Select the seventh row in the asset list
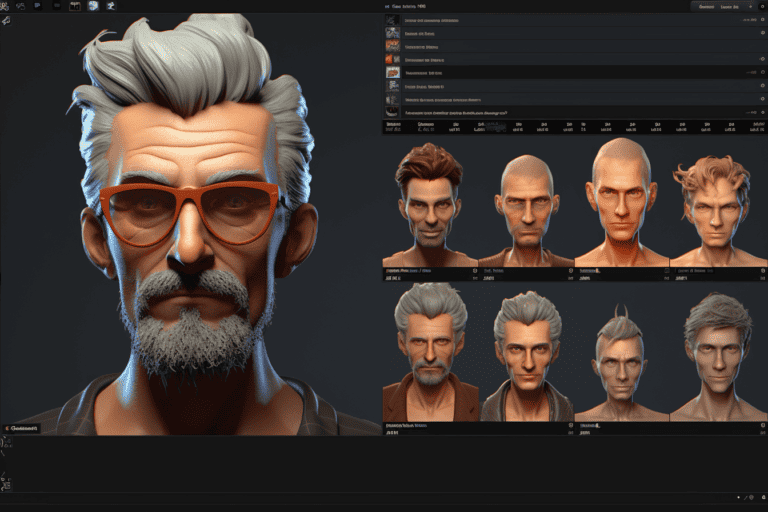 coord(575,99)
